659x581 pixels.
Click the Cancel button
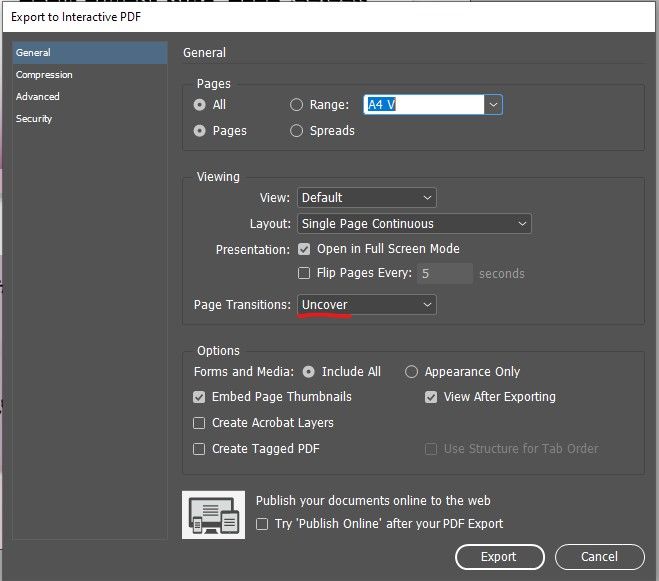600,557
